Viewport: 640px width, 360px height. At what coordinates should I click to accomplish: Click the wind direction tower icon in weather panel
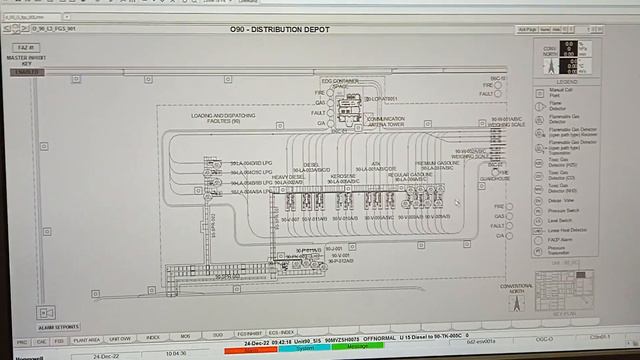(x=551, y=66)
